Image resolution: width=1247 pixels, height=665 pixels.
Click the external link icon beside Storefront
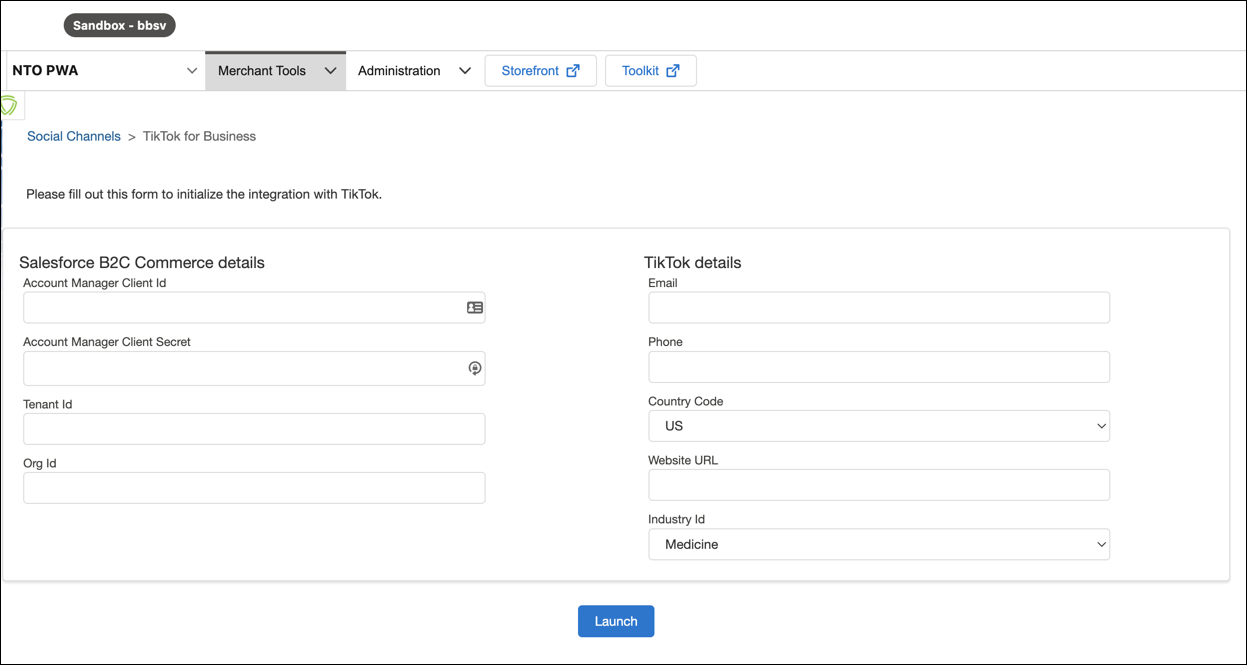pyautogui.click(x=573, y=71)
